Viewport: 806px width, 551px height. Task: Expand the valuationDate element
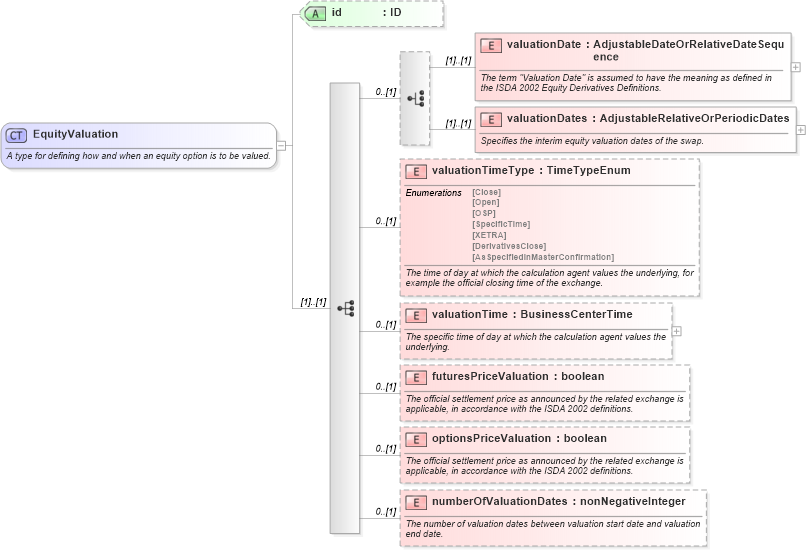click(x=796, y=67)
